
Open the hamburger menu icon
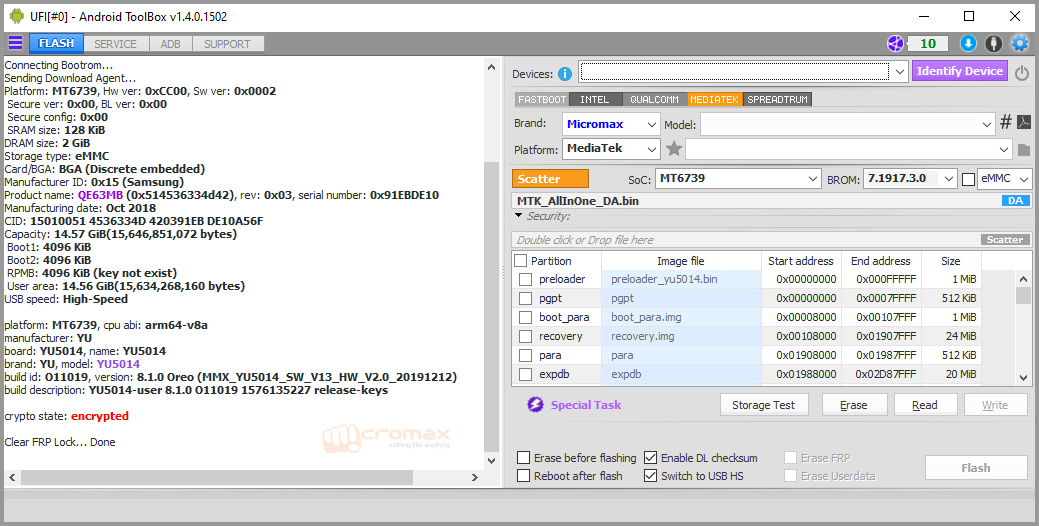point(15,44)
